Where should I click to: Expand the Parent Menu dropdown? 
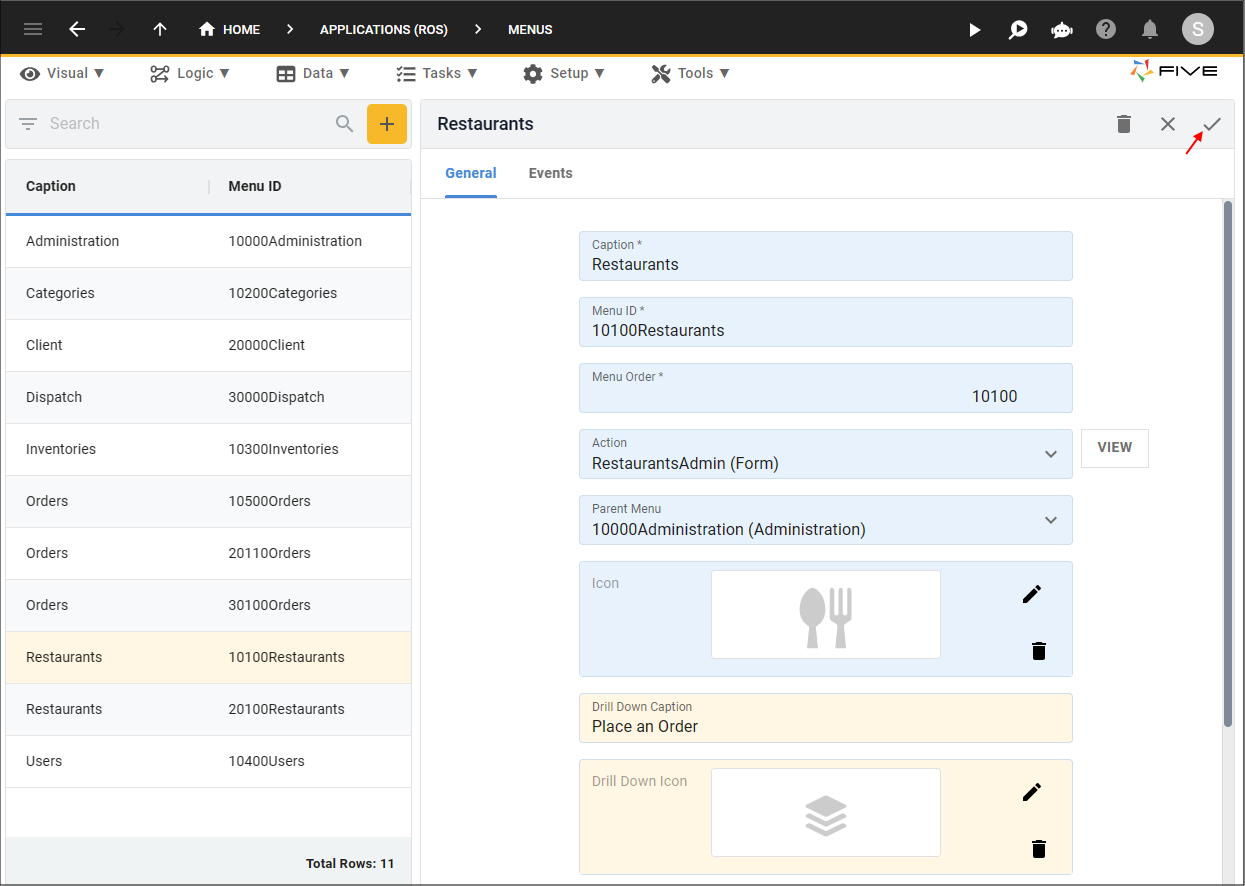point(1051,520)
